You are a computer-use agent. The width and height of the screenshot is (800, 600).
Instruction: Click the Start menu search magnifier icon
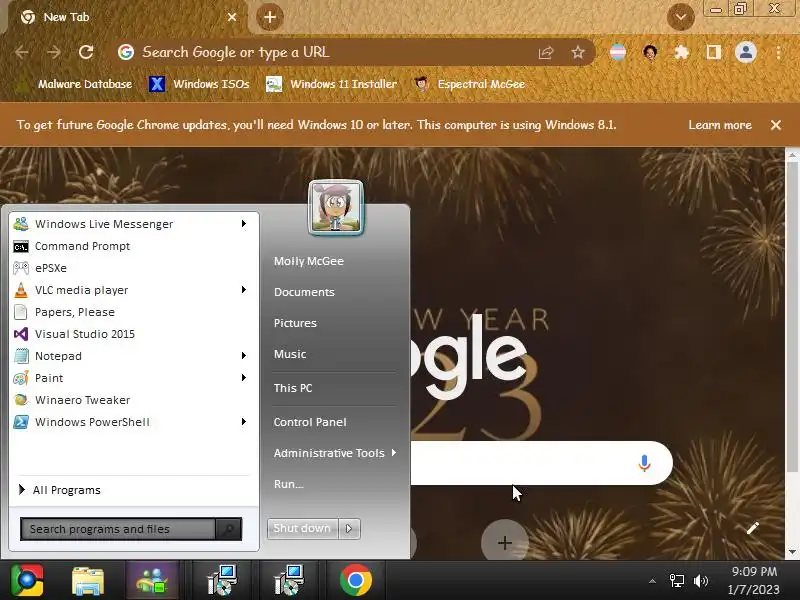[x=229, y=529]
